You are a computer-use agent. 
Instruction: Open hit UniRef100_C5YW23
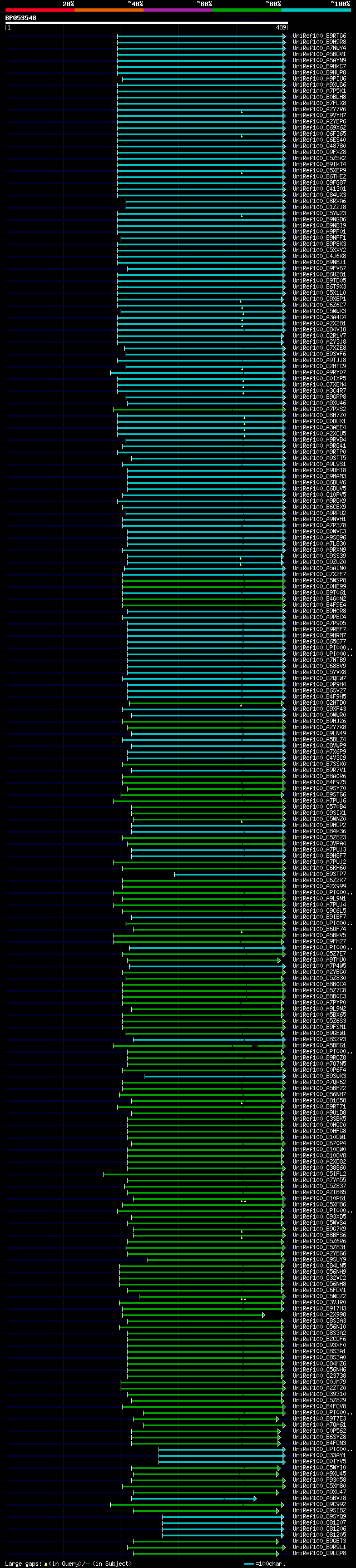(x=319, y=213)
